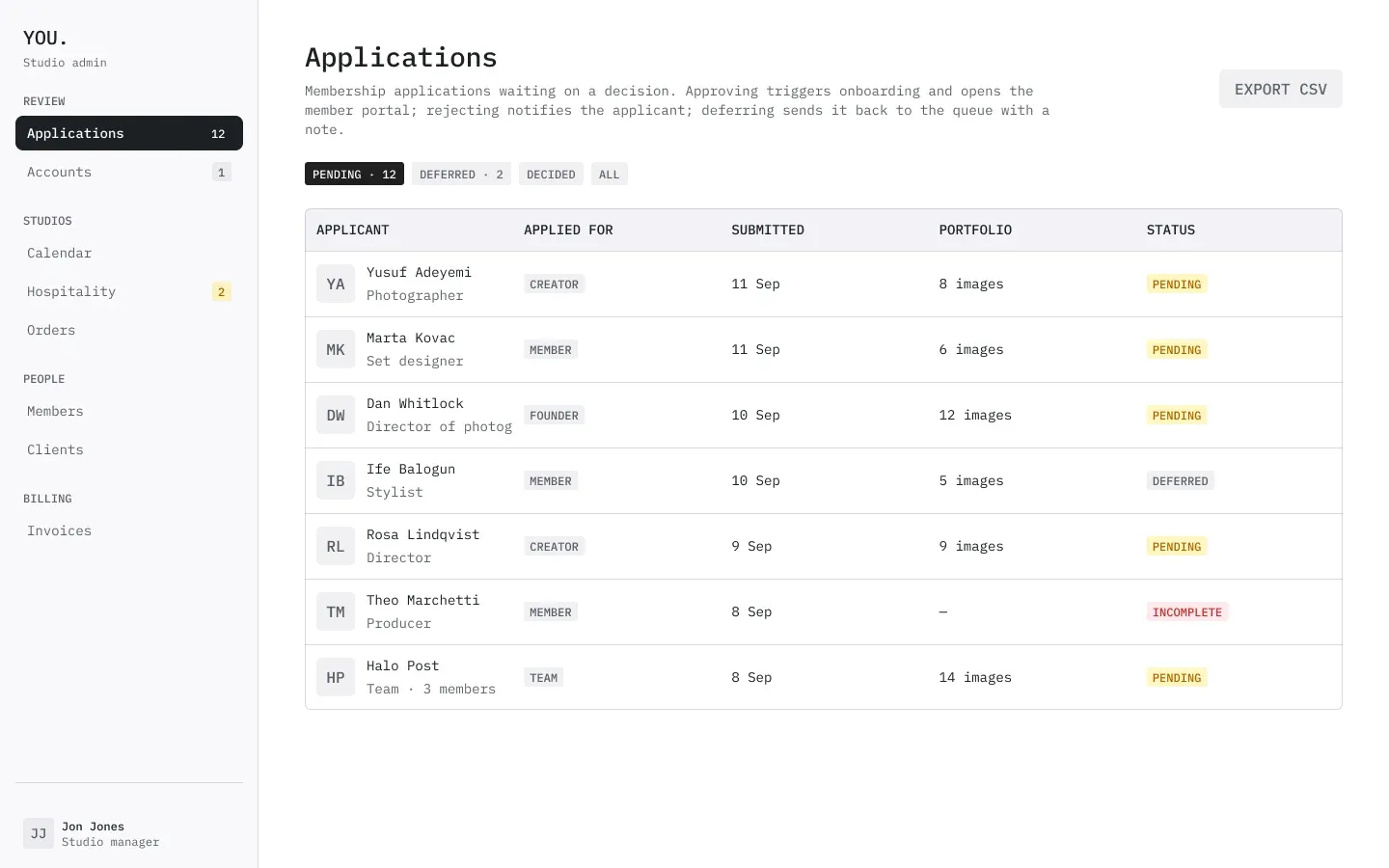Go to Accounts in the sidebar
Viewport: 1389px width, 868px height.
129,172
